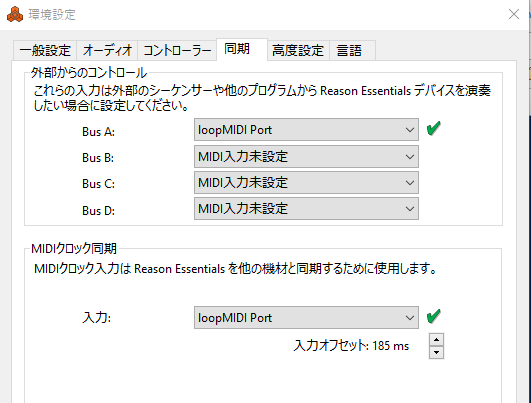The height and width of the screenshot is (403, 531).
Task: Switch to the 高度設定 tab
Action: (298, 50)
